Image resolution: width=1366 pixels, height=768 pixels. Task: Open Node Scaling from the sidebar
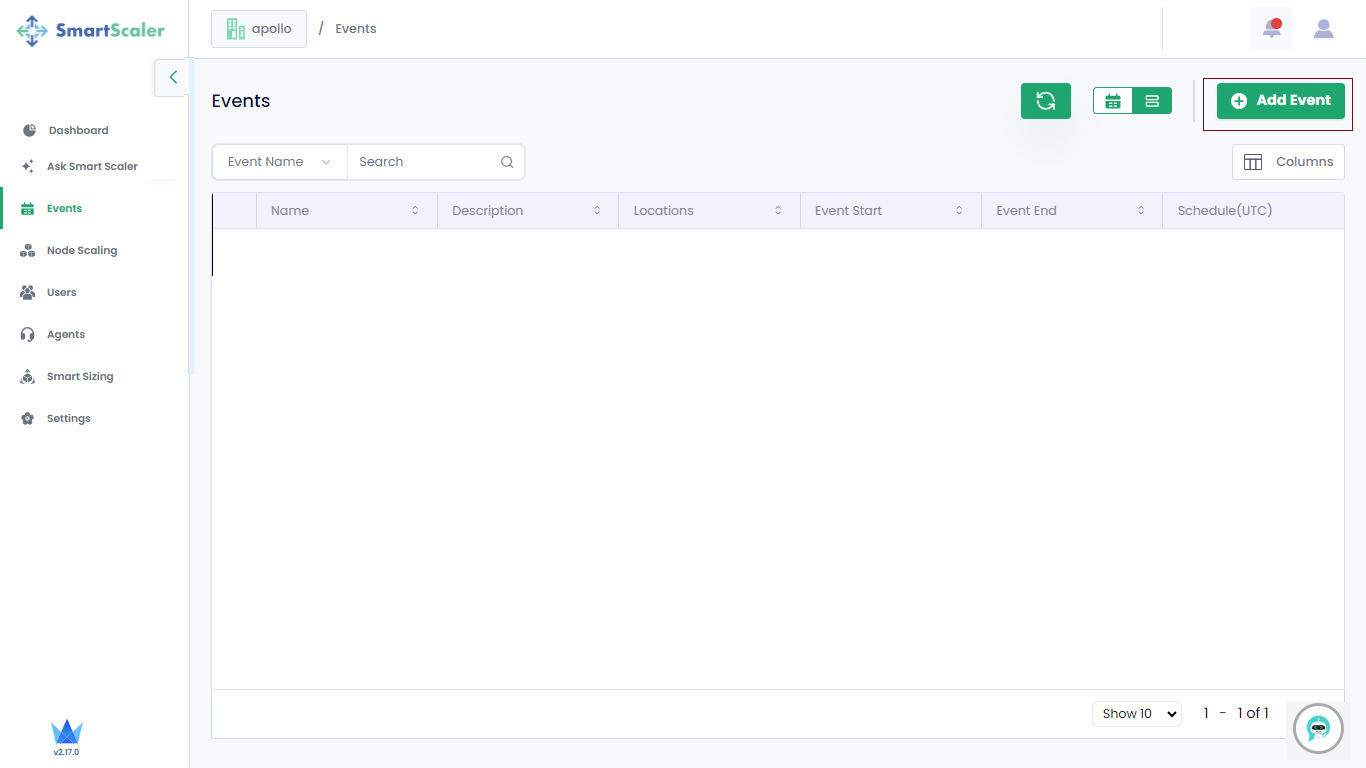[x=81, y=251]
